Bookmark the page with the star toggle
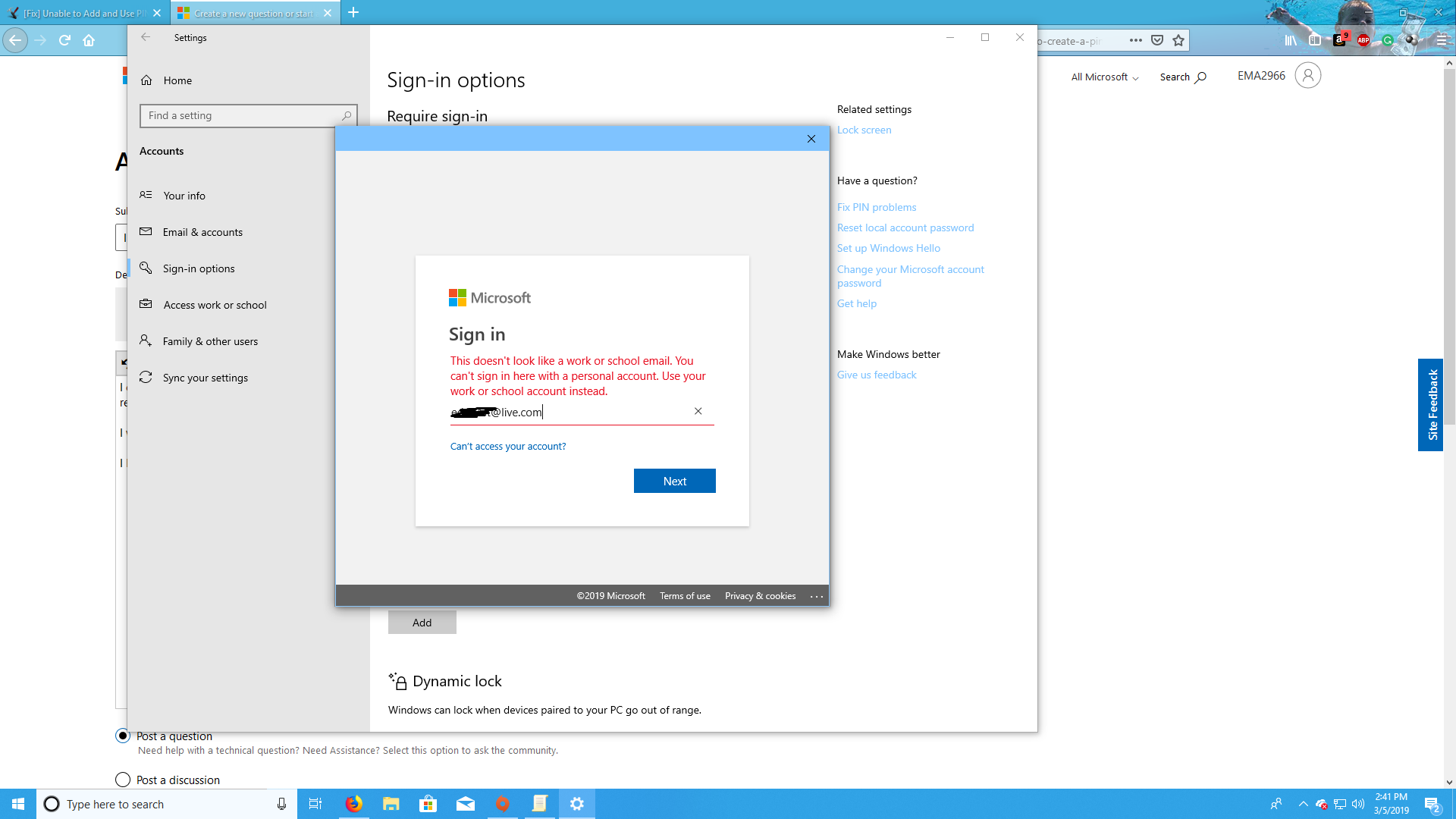This screenshot has height=819, width=1456. click(1178, 40)
